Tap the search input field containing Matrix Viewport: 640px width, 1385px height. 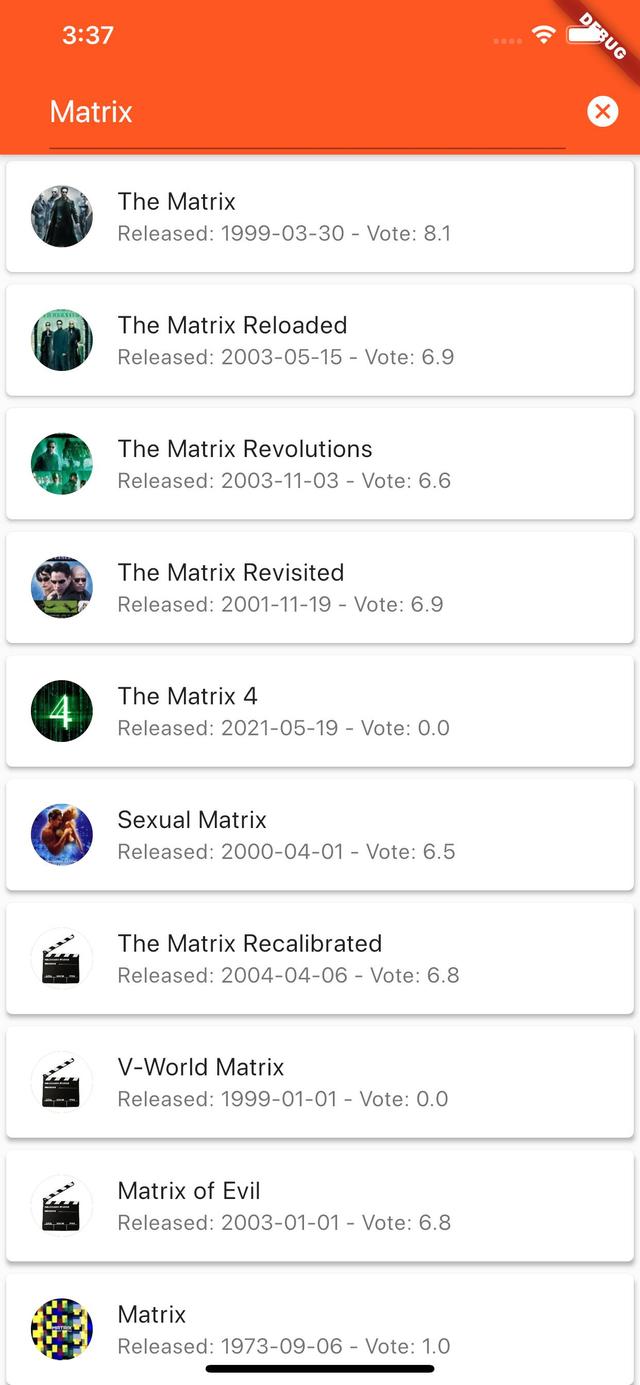(x=300, y=112)
